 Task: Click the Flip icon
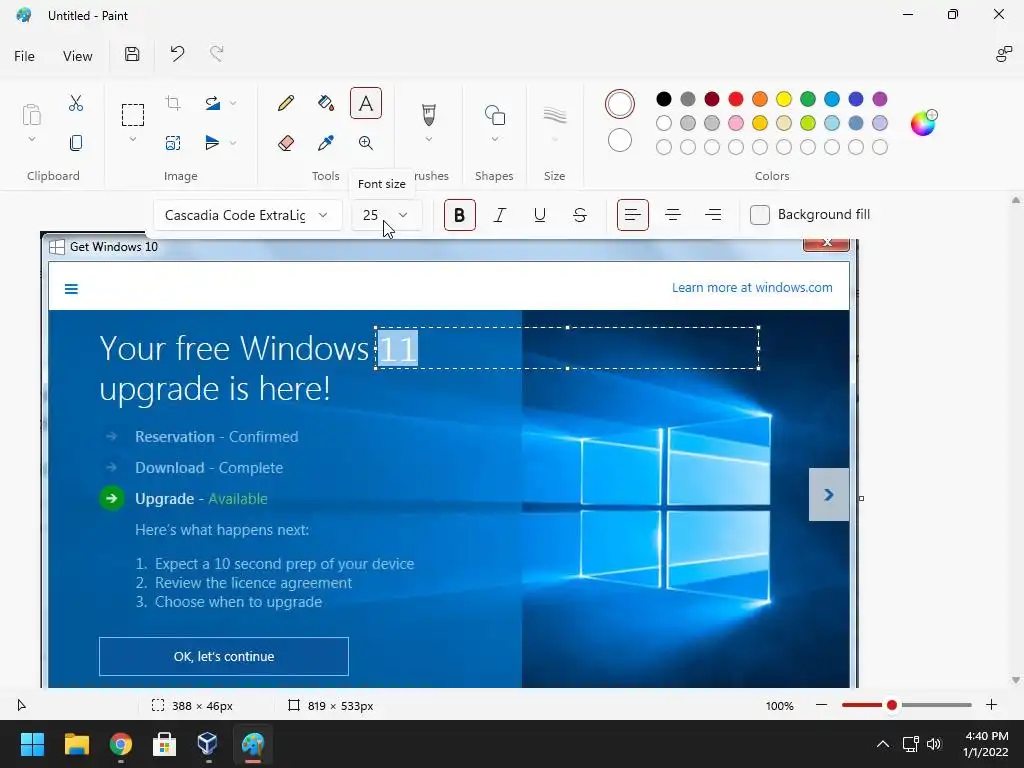(212, 143)
